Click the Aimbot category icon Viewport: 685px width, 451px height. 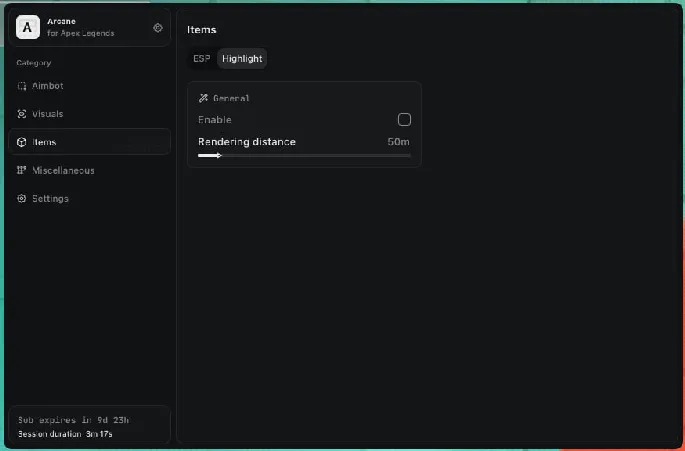click(x=22, y=86)
